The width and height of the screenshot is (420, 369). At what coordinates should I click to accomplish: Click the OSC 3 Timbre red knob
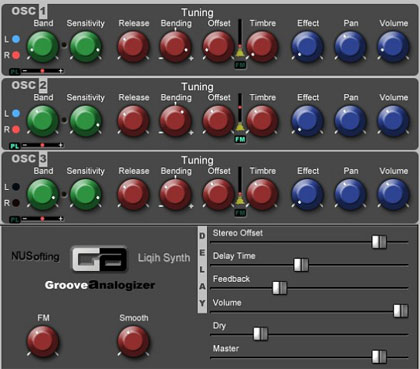(x=262, y=194)
